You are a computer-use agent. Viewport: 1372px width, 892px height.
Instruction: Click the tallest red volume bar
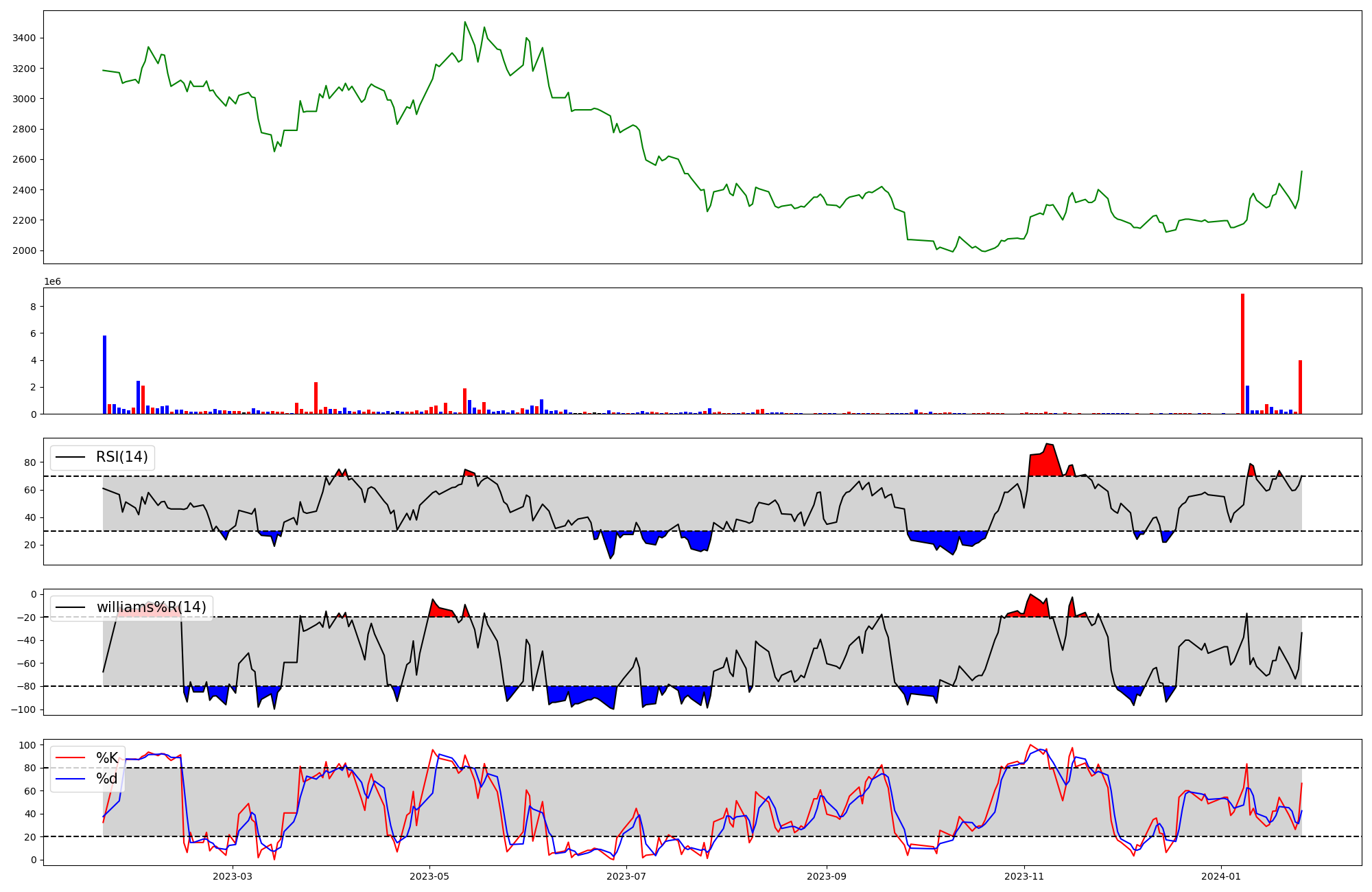(1242, 353)
